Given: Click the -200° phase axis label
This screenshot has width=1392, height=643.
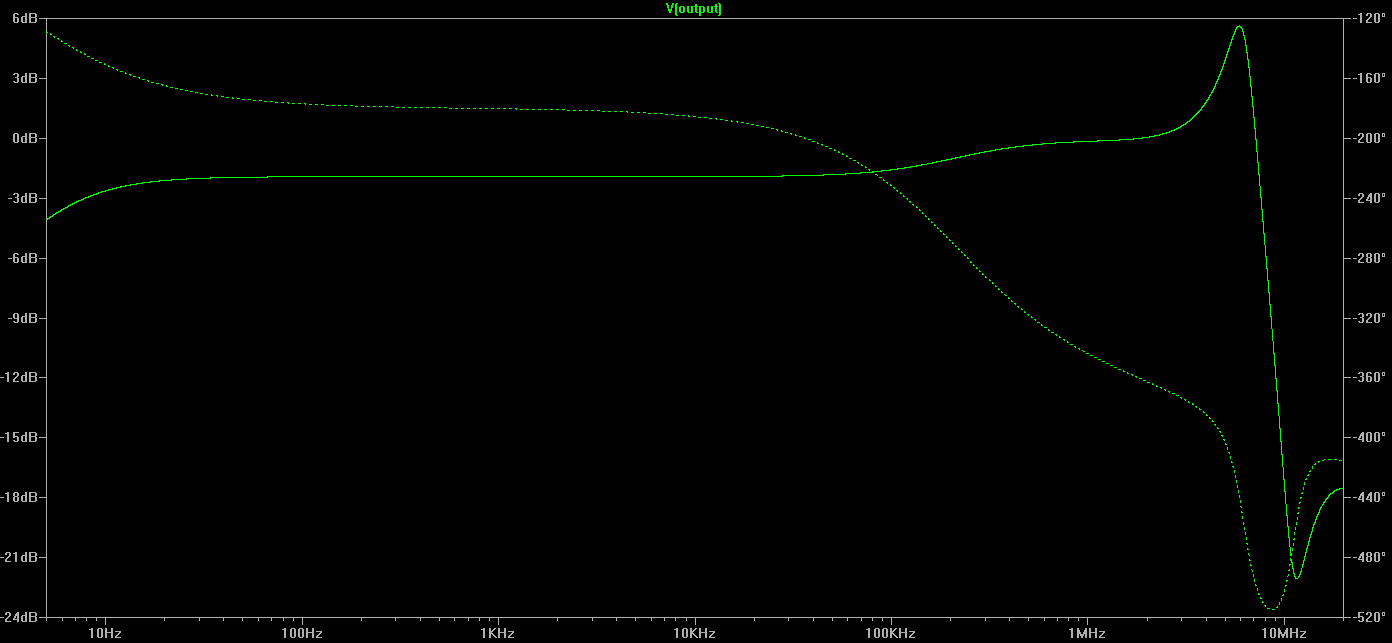Looking at the screenshot, I should coord(1367,138).
